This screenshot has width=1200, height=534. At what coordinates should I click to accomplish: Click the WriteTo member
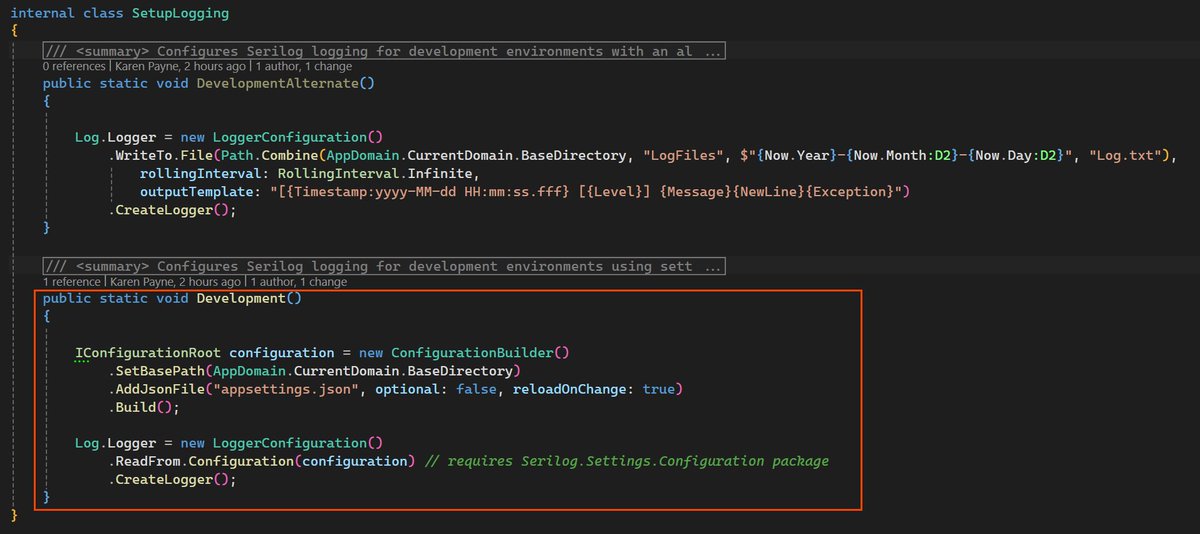144,156
